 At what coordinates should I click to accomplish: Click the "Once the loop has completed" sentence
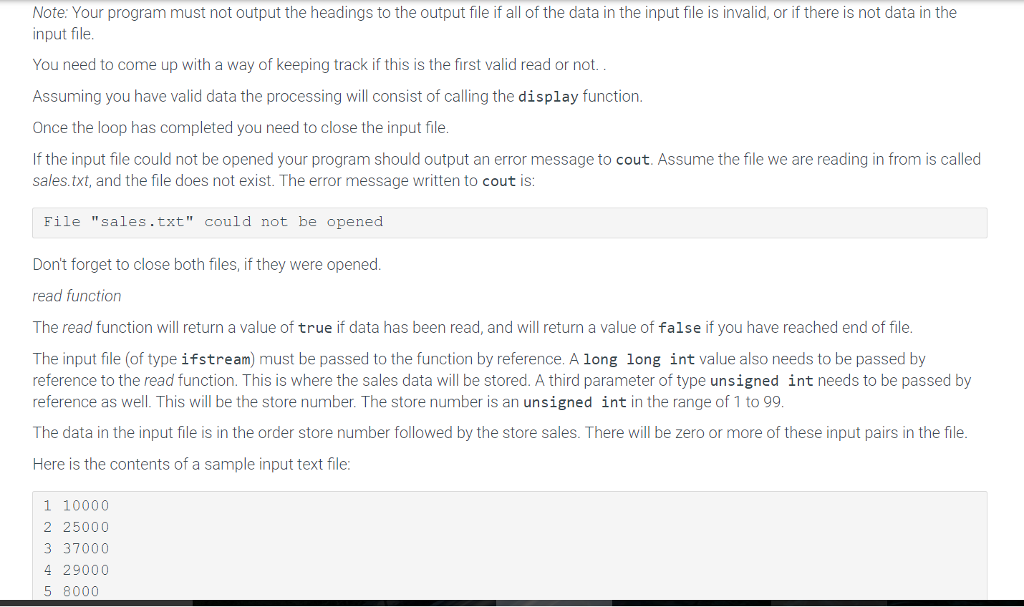coord(240,128)
